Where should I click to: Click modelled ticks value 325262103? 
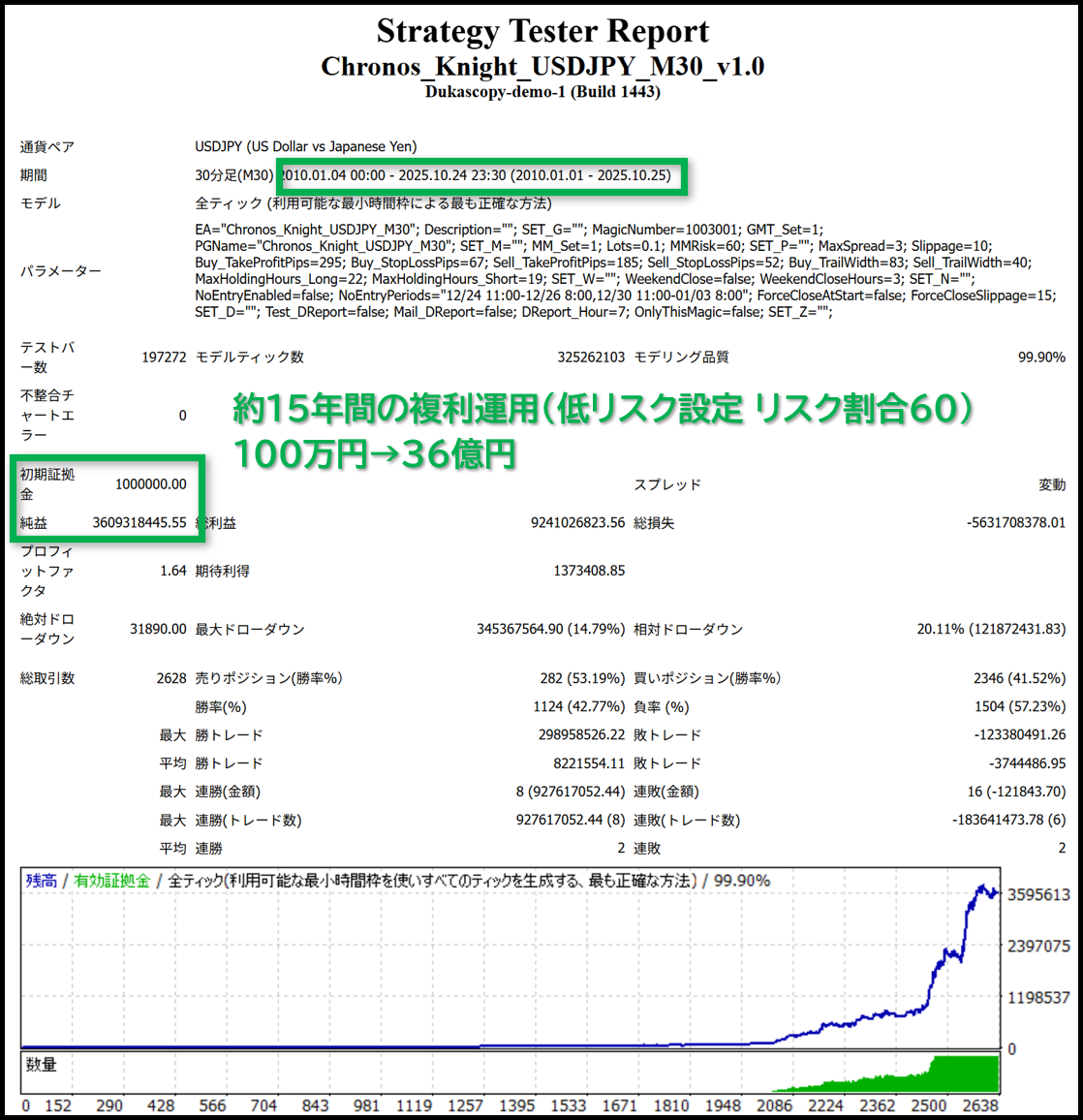591,358
